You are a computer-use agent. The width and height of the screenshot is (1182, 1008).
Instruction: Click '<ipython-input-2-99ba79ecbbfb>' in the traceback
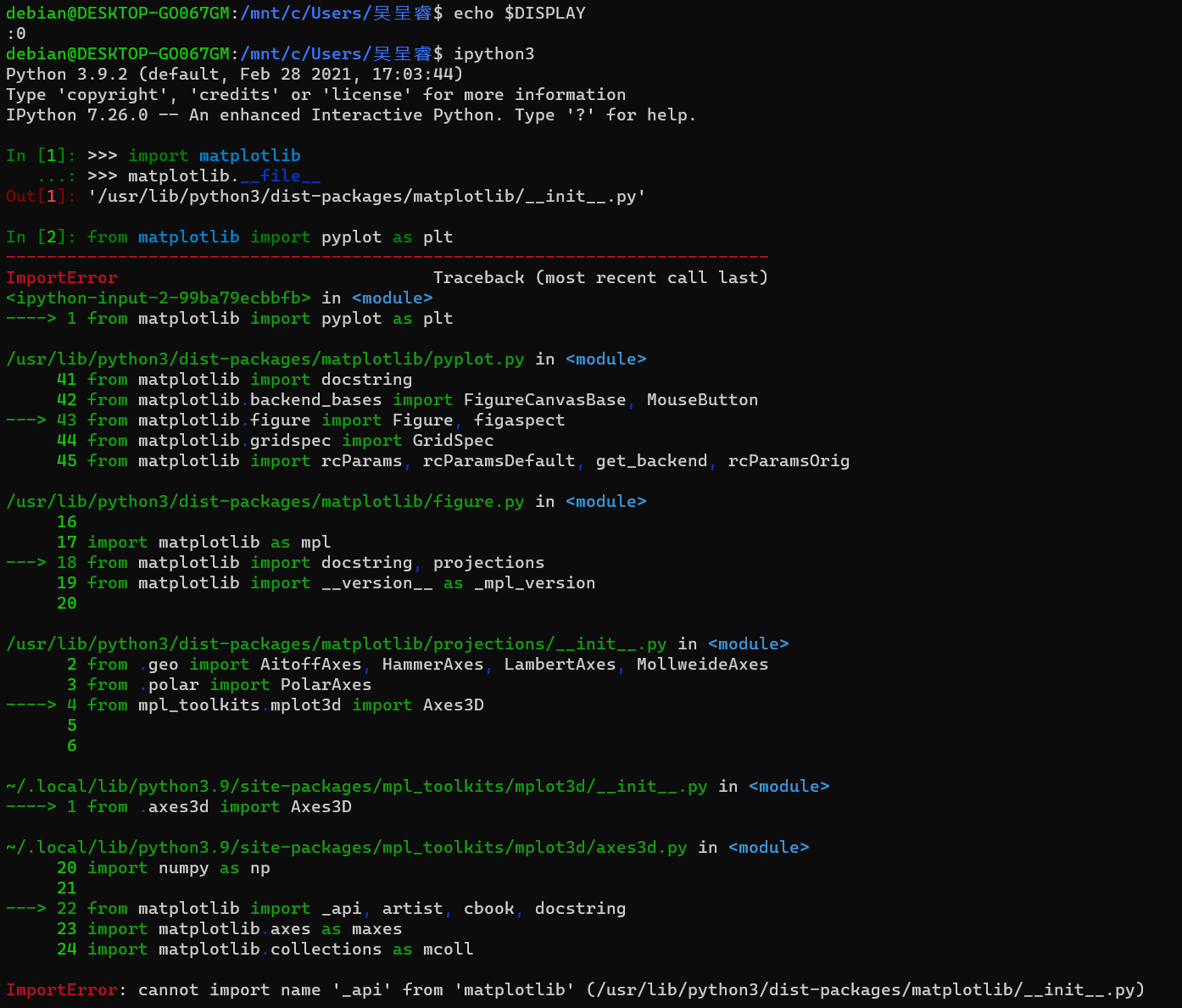click(x=159, y=298)
